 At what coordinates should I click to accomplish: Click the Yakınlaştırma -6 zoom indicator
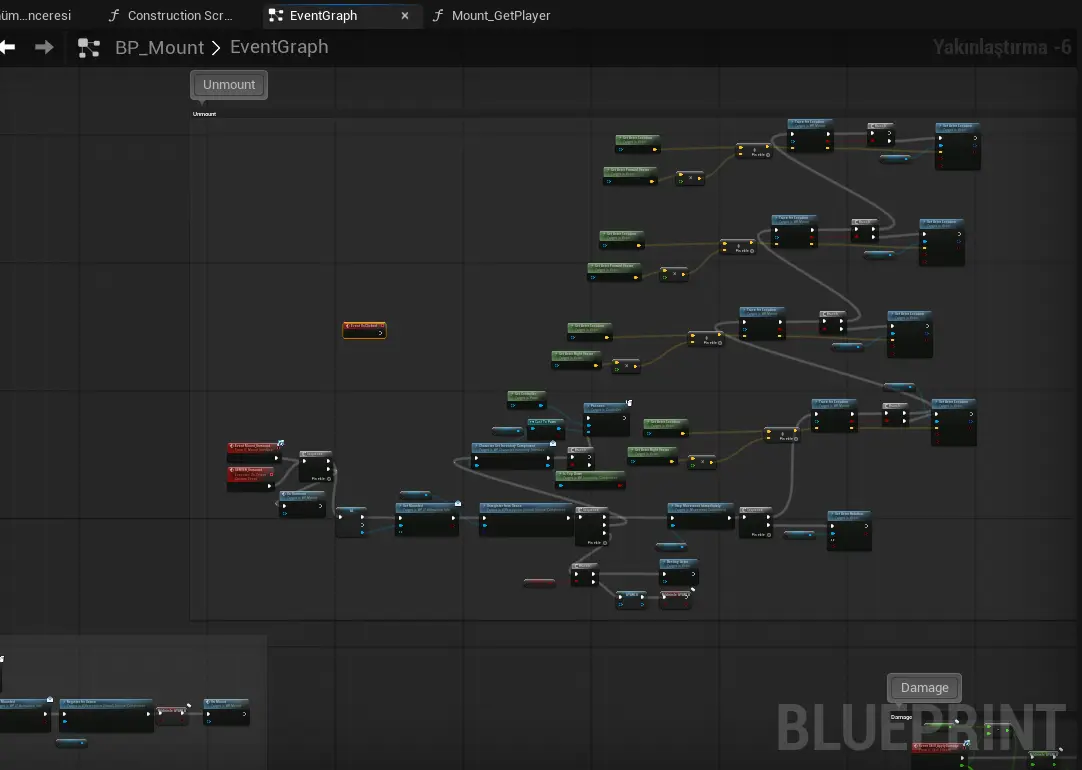1002,47
